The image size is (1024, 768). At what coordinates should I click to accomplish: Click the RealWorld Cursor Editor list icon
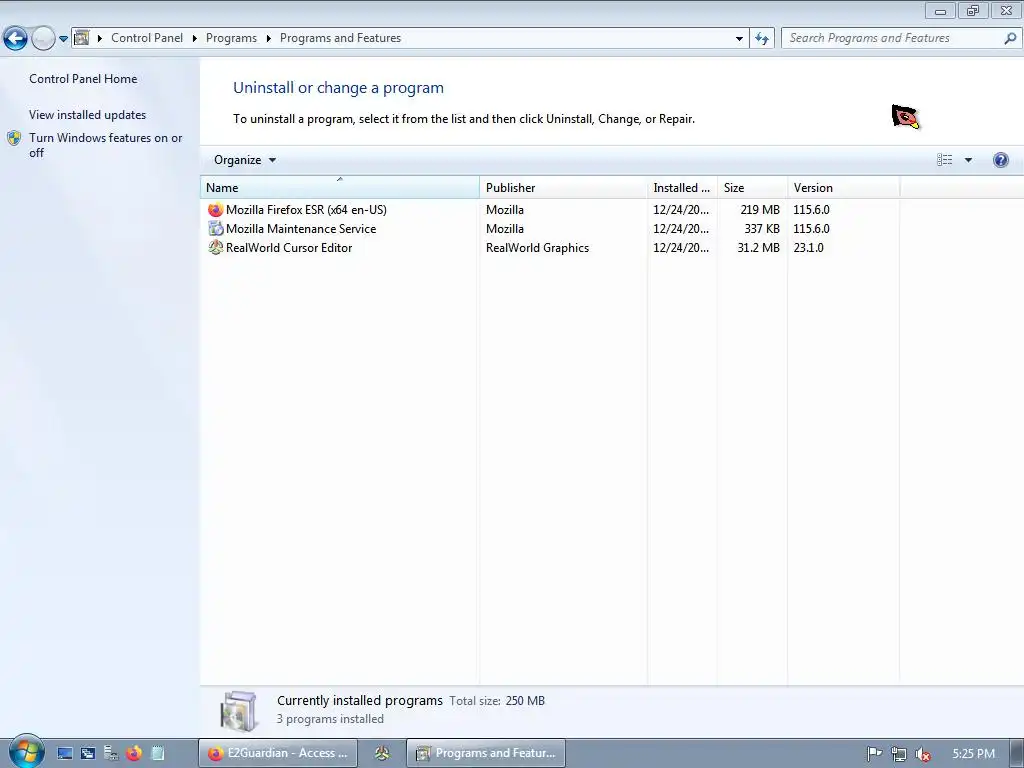coord(216,248)
